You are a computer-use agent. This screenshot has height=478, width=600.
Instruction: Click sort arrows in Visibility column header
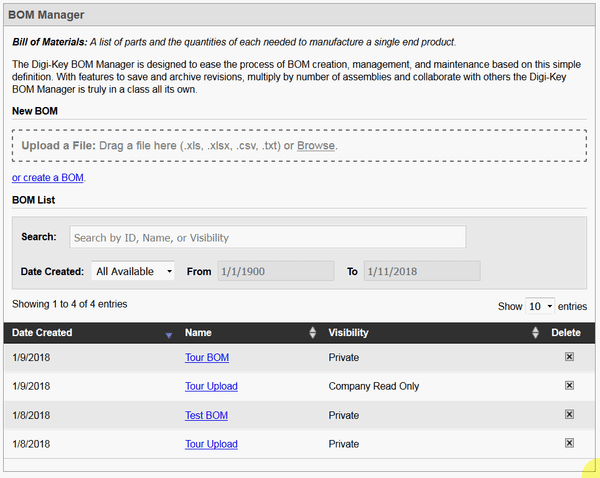(x=536, y=333)
